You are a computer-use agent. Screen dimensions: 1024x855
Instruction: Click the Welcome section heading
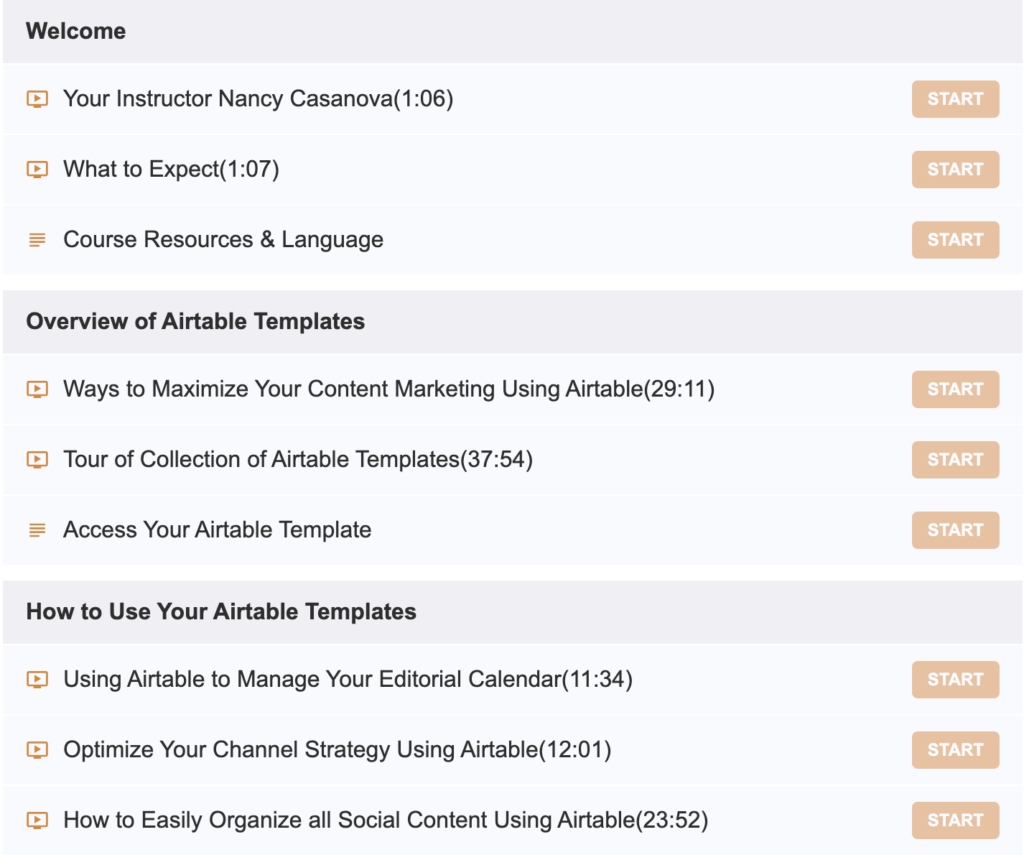tap(76, 31)
